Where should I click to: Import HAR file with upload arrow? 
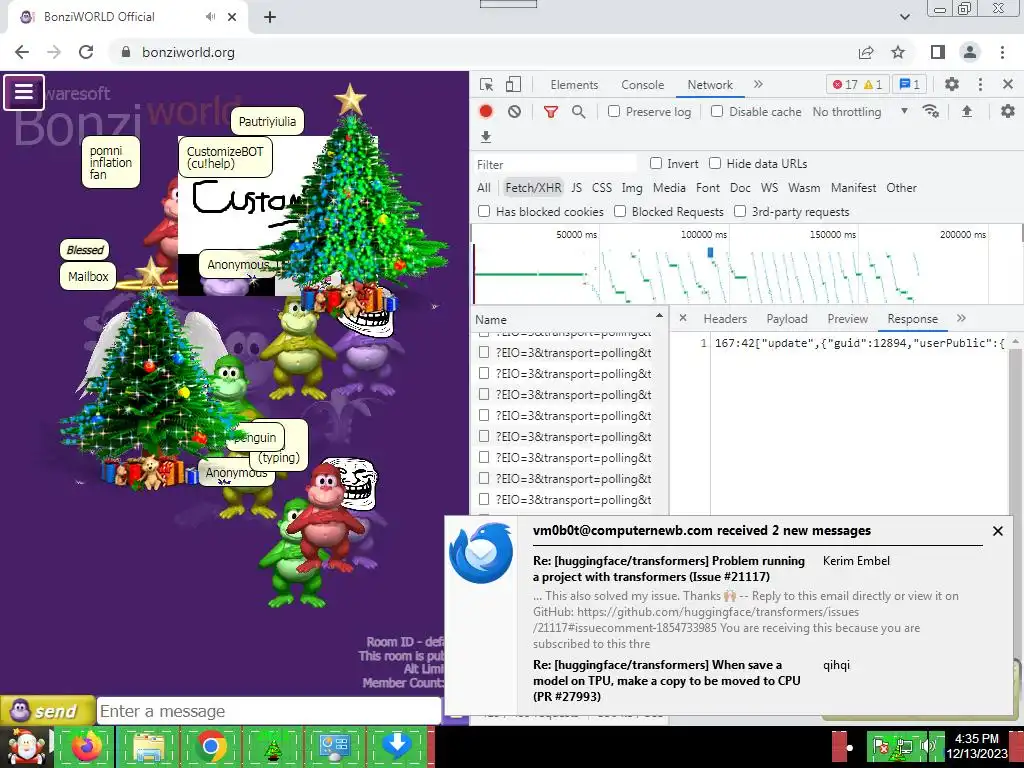(967, 112)
